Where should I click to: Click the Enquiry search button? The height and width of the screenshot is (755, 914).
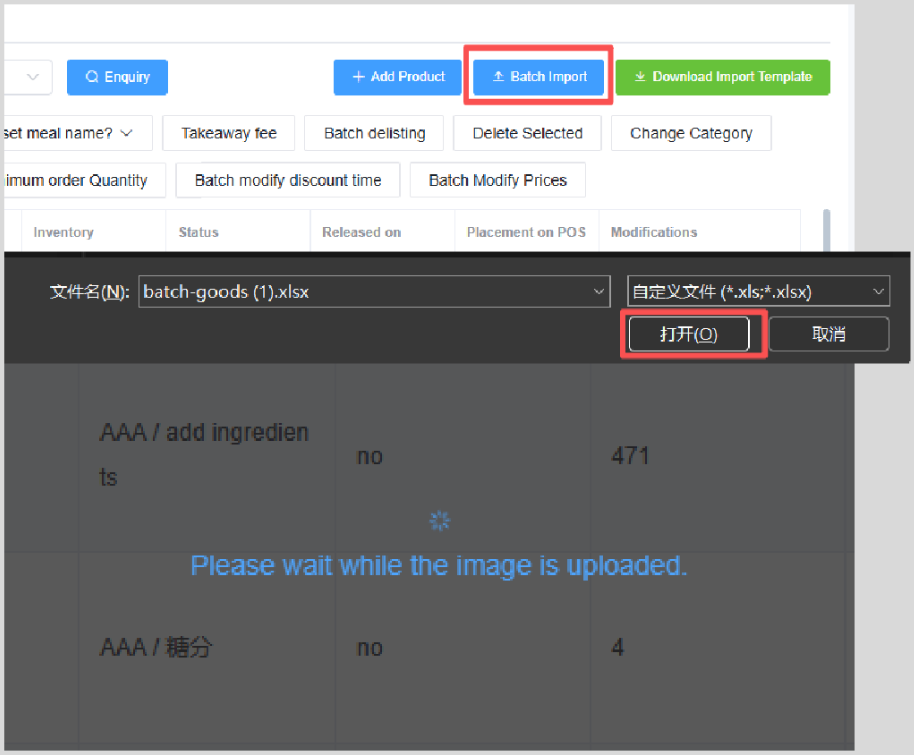(117, 77)
